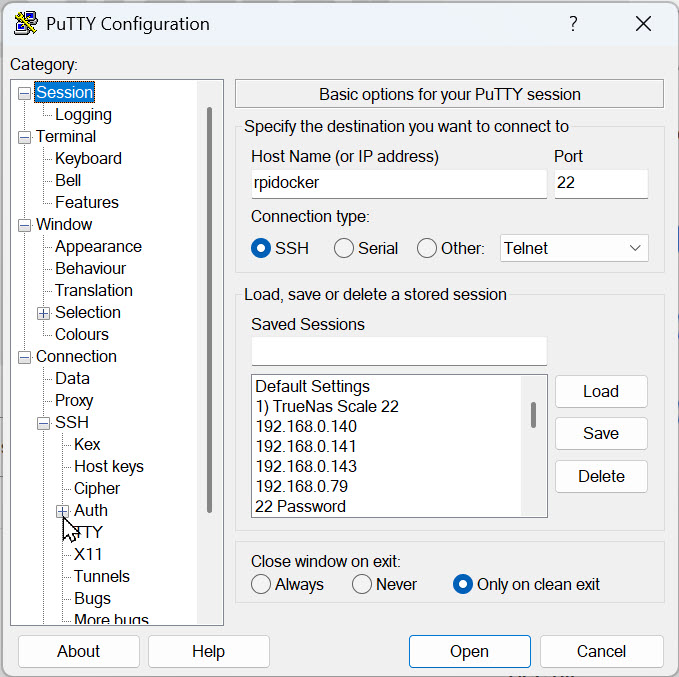
Task: Open the Tunnels settings category
Action: click(x=102, y=577)
